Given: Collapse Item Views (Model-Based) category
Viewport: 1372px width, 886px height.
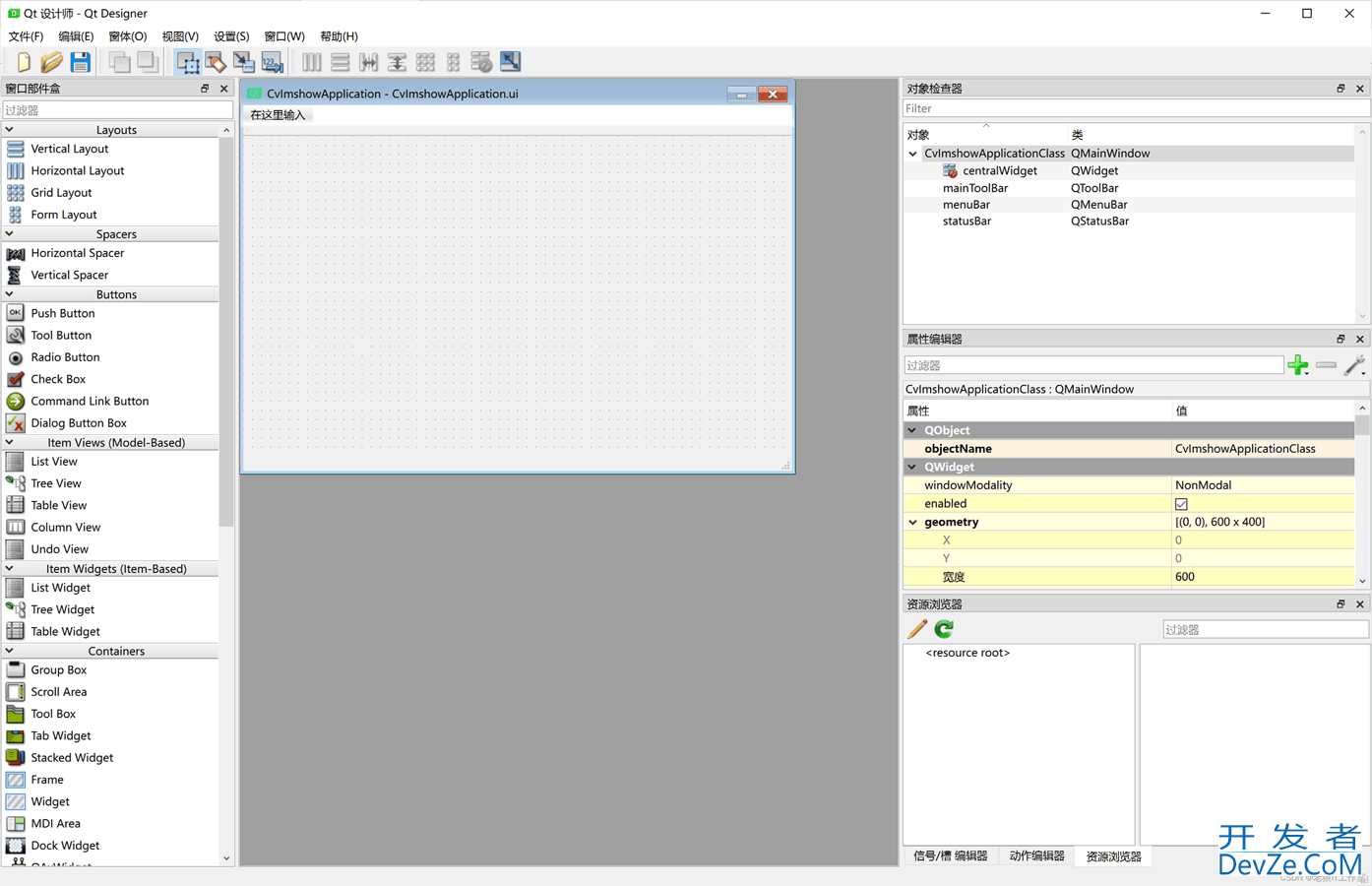Looking at the screenshot, I should [x=10, y=443].
